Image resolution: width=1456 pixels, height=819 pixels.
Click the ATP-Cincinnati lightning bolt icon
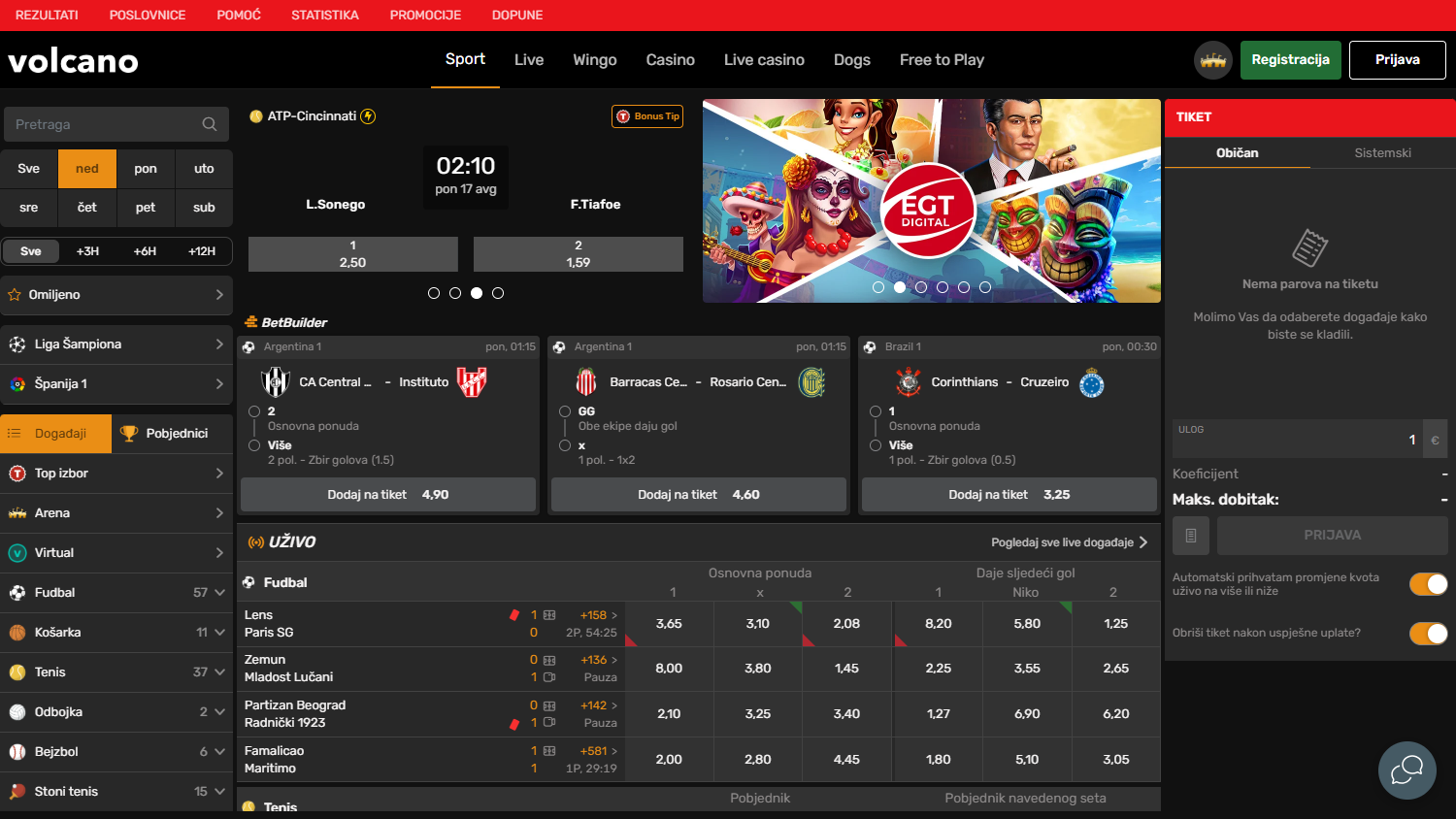click(369, 116)
